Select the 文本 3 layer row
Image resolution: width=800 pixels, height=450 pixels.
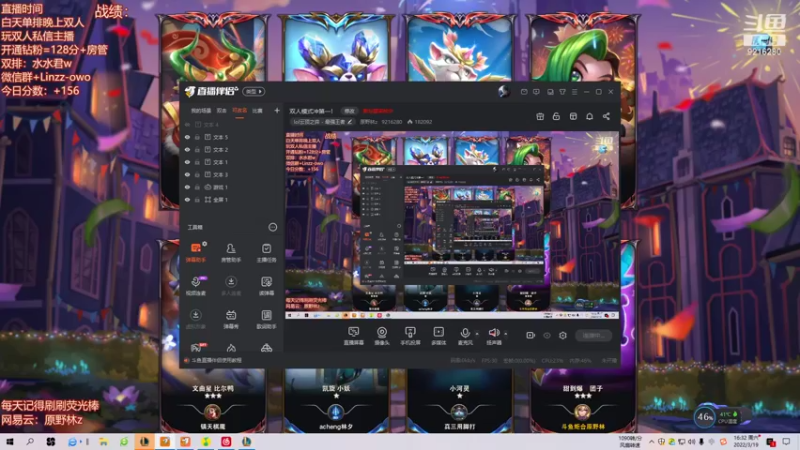pos(232,174)
